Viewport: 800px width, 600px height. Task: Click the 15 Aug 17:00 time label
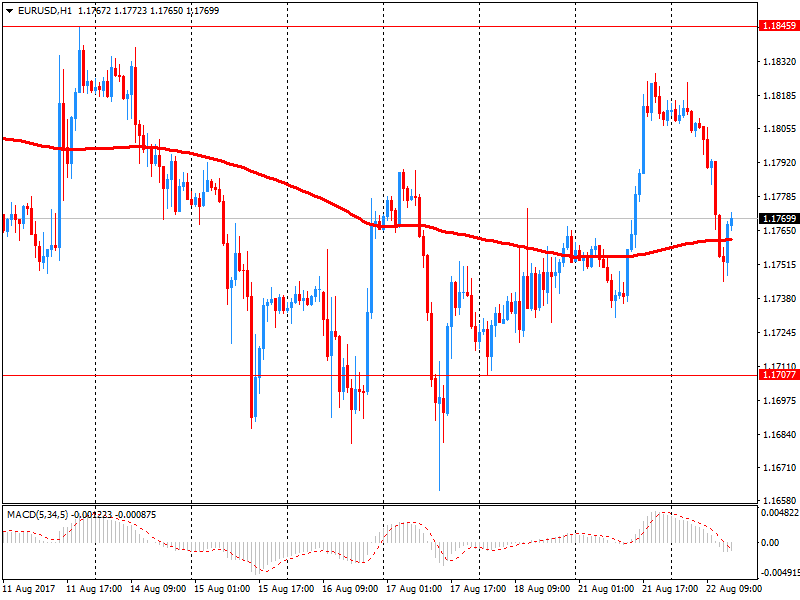[x=286, y=589]
